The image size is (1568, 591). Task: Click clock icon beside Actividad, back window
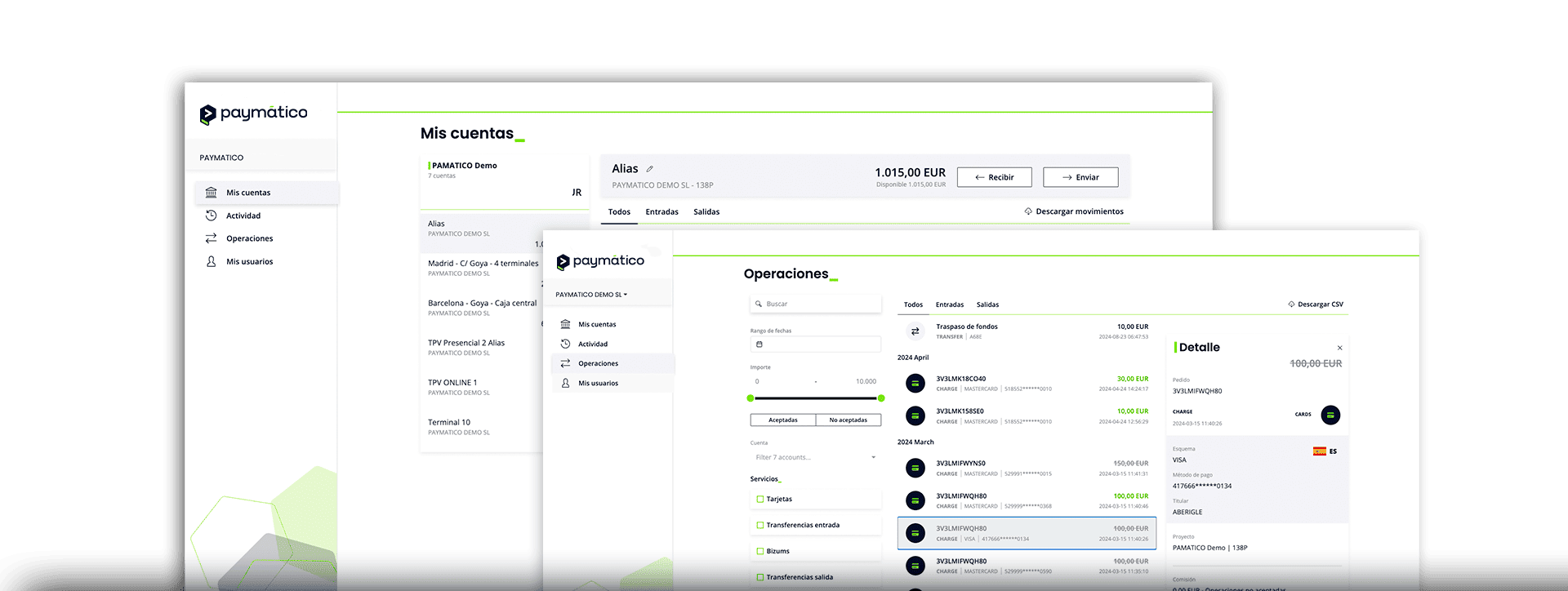point(211,216)
